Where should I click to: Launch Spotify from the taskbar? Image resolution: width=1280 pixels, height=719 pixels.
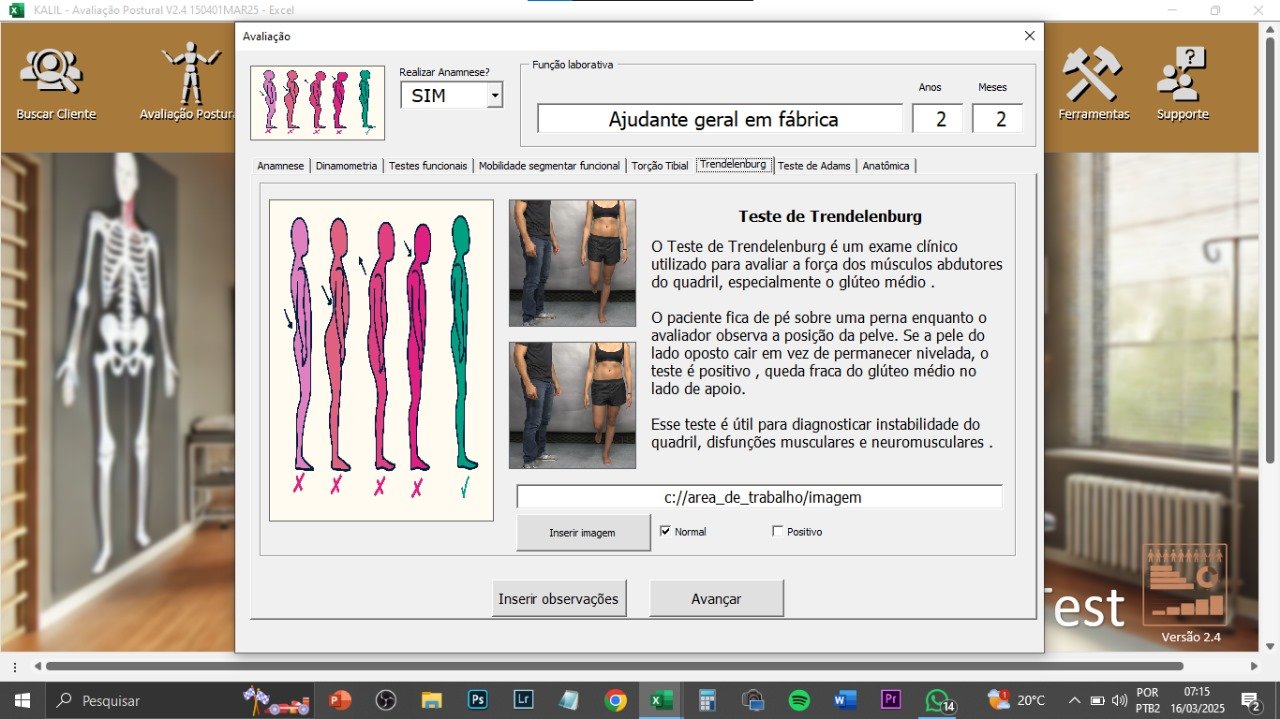click(799, 700)
